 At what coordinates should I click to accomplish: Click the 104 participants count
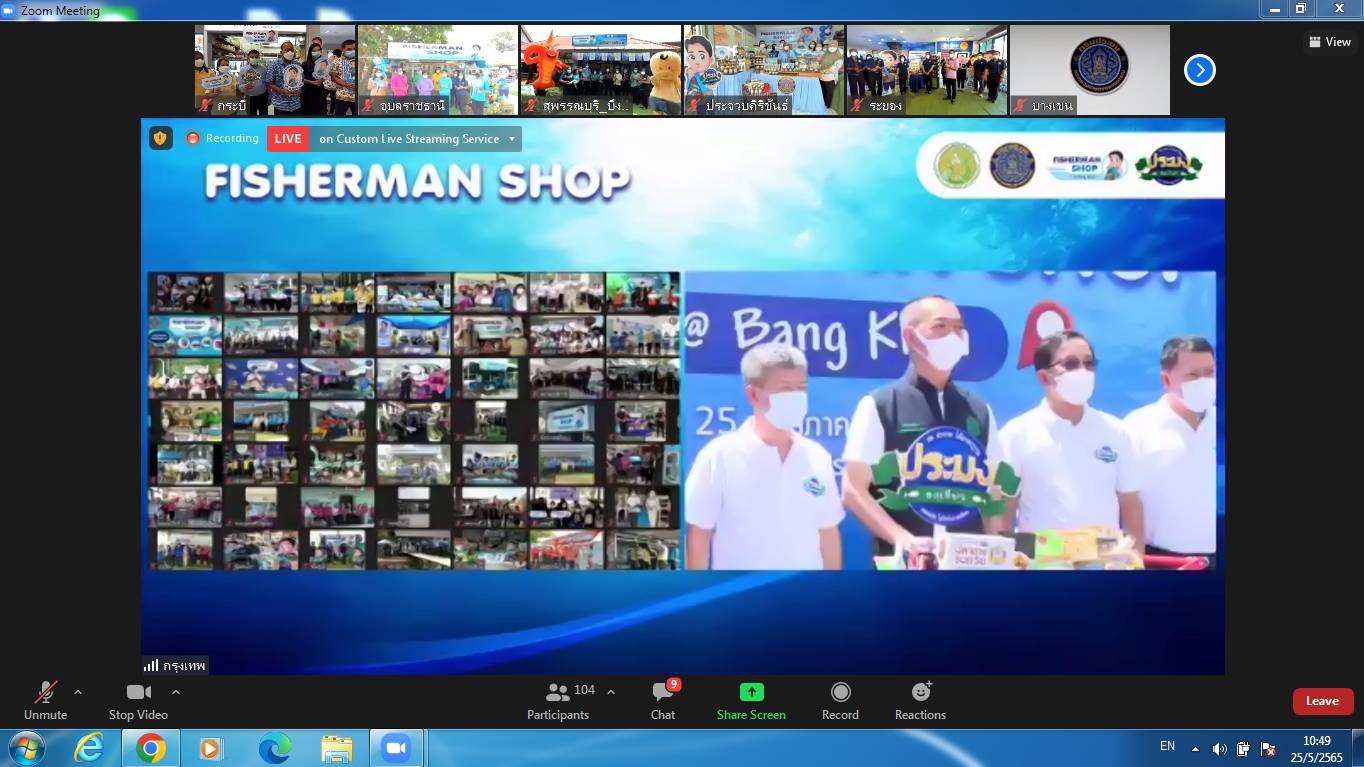585,690
